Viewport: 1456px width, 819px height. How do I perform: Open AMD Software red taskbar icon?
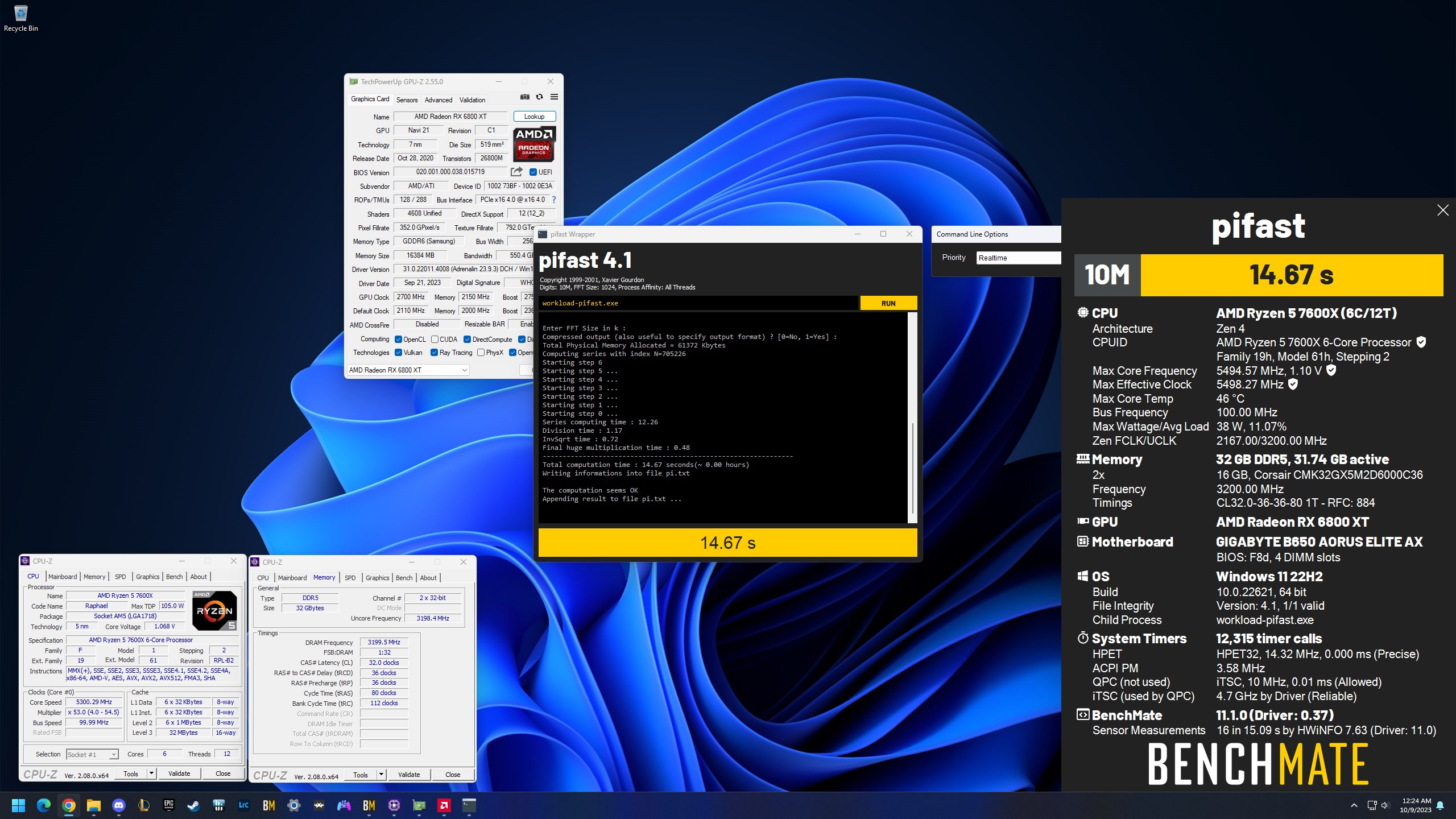tap(444, 805)
